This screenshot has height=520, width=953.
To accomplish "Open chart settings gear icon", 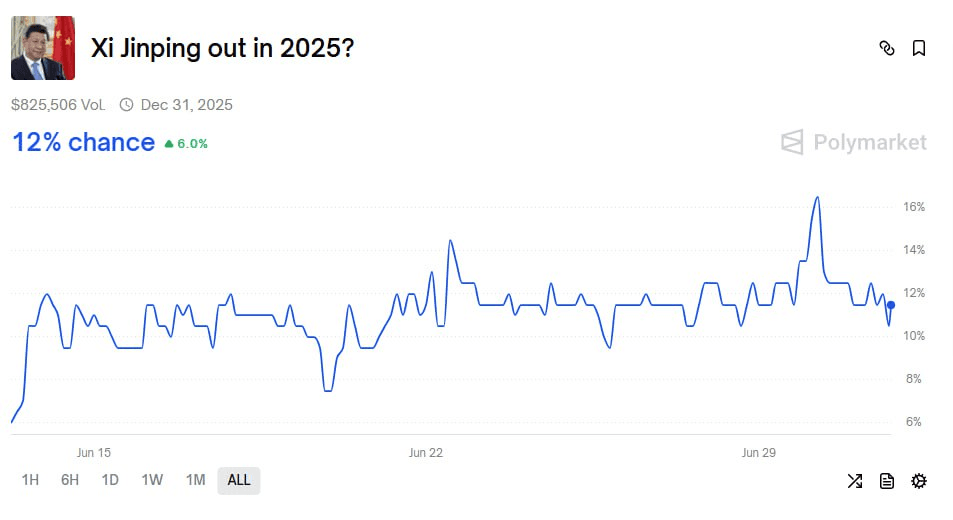I will coord(919,481).
